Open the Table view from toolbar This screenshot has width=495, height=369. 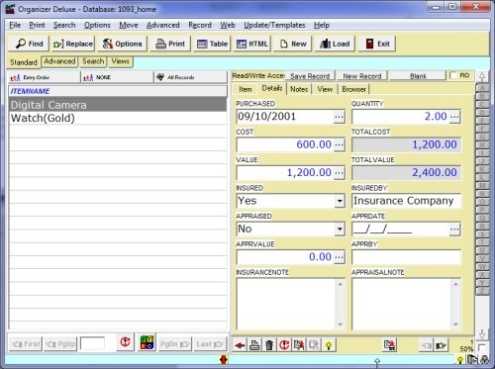click(x=212, y=44)
